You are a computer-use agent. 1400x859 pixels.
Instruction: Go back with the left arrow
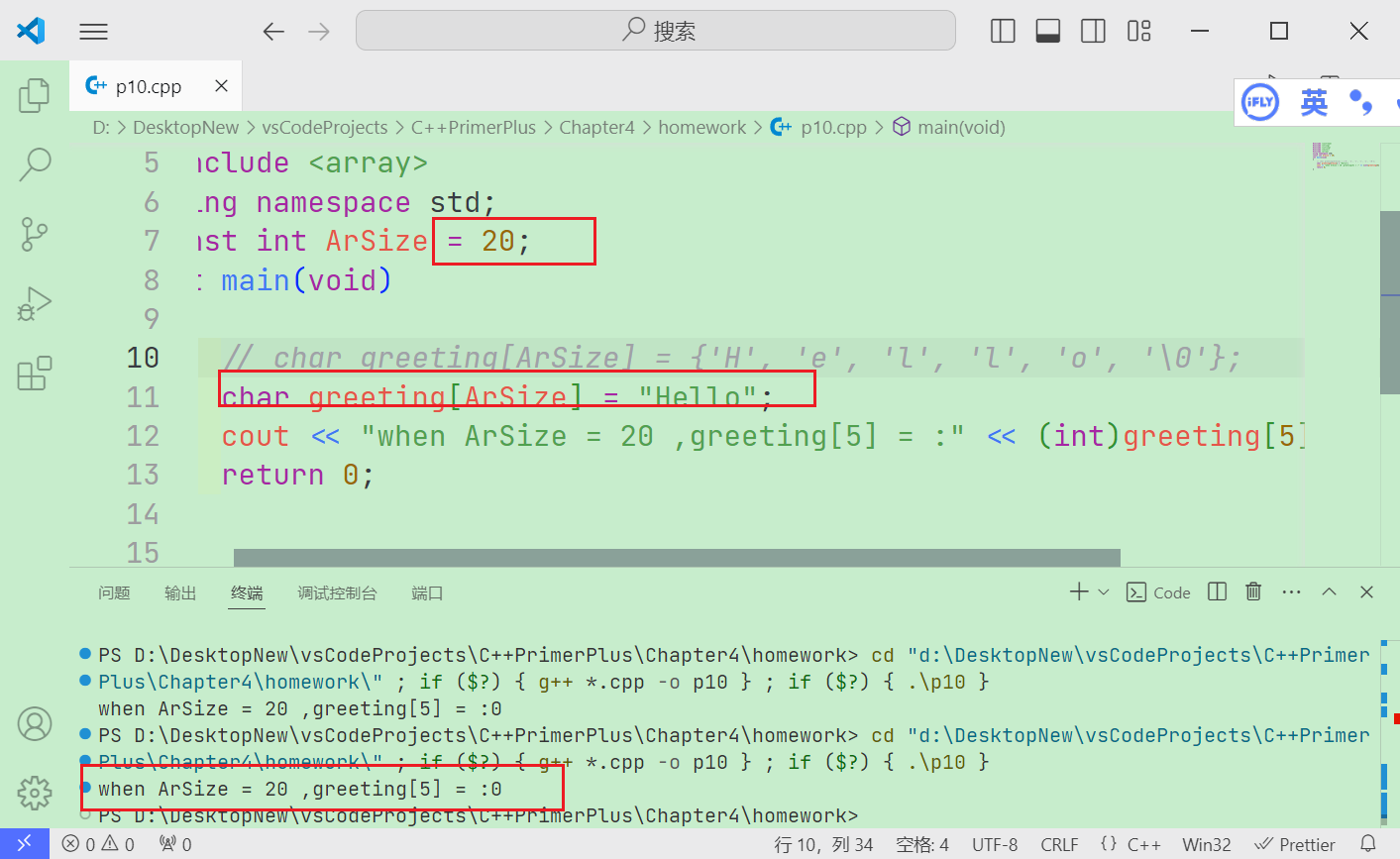[x=273, y=32]
